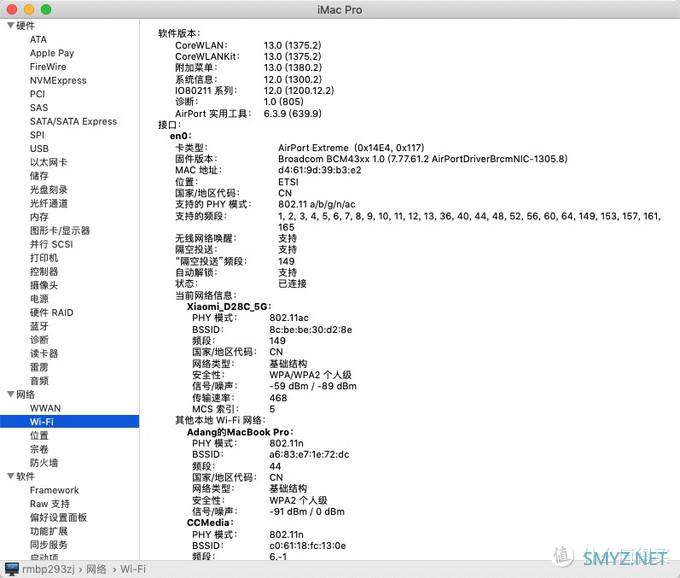Open the 电源 entry
The height and width of the screenshot is (578, 680).
click(x=39, y=299)
